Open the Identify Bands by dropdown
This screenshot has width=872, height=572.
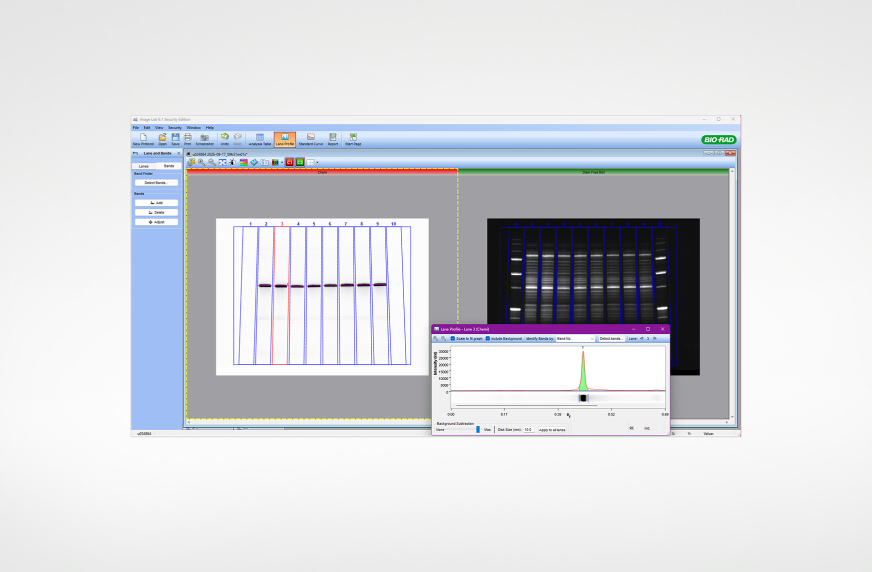pyautogui.click(x=576, y=339)
